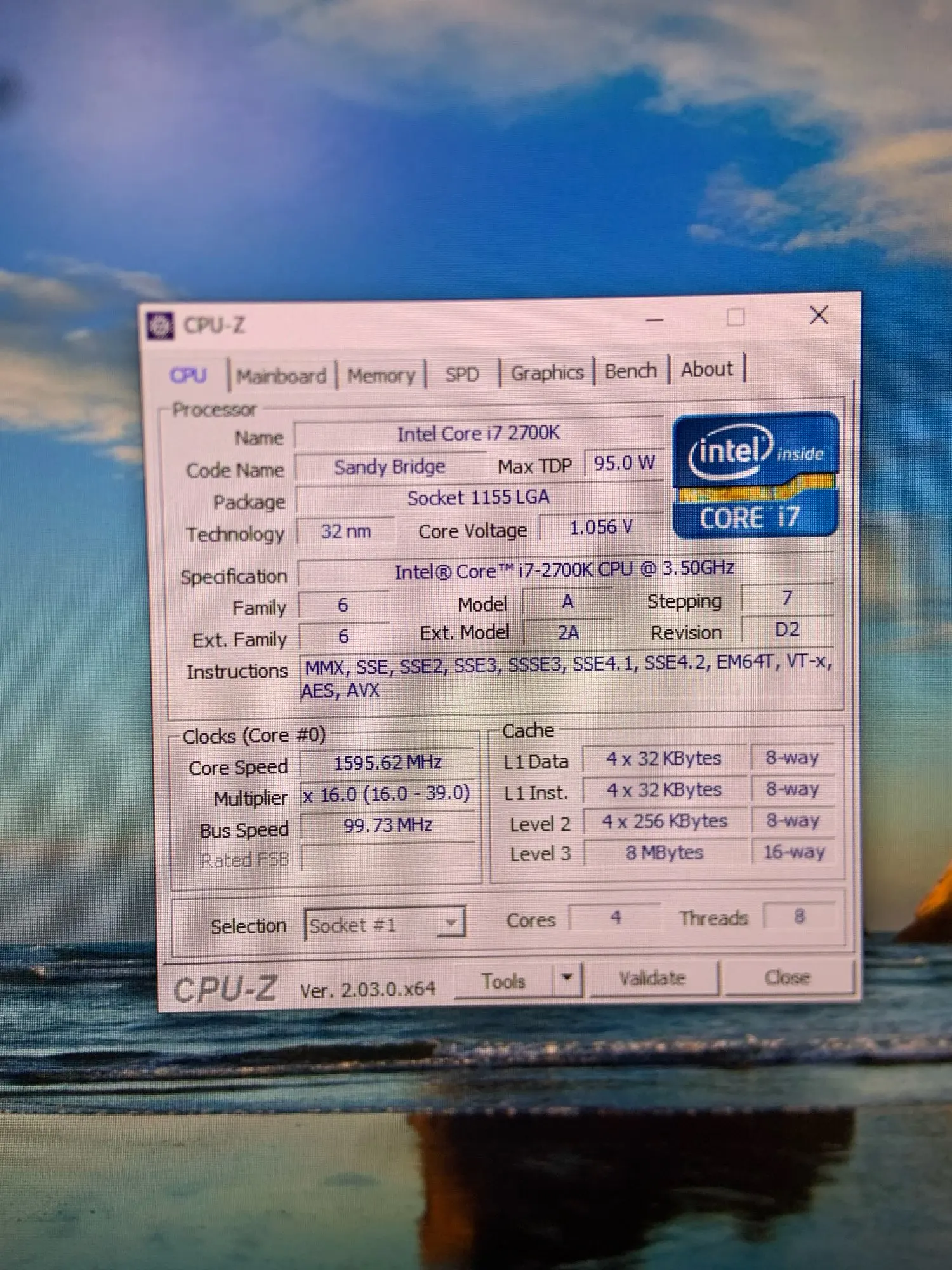952x1270 pixels.
Task: Click the Instructions list starting with MMX
Action: point(567,677)
